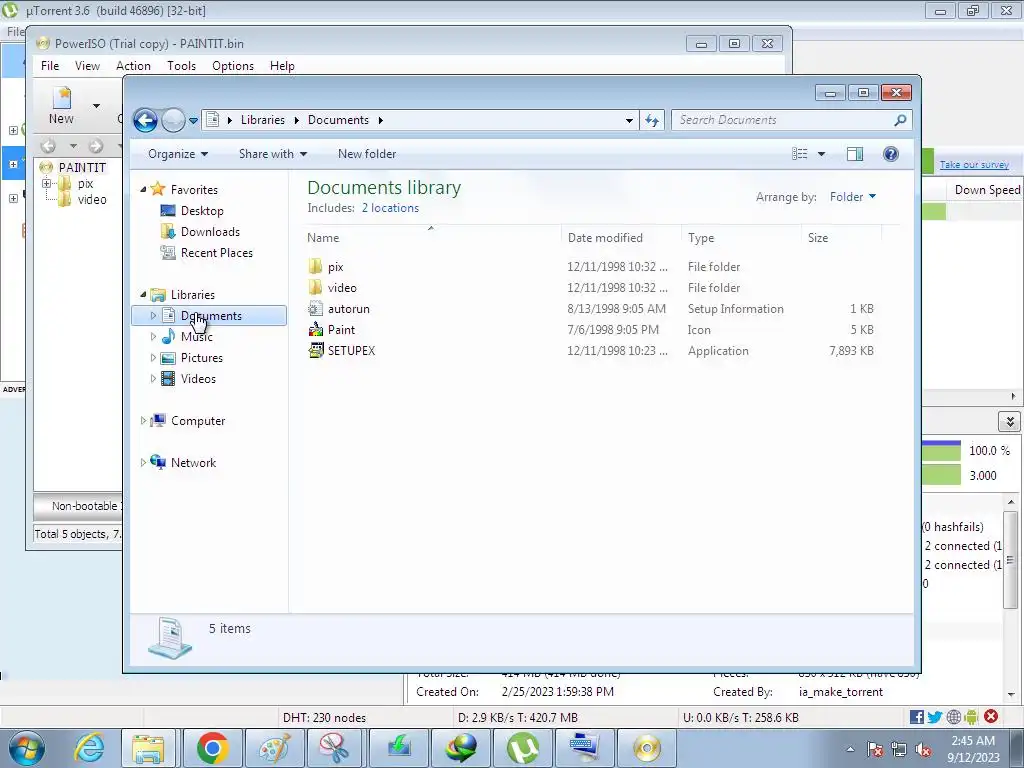Open address bar history dropdown arrow
Image resolution: width=1024 pixels, height=768 pixels.
click(x=629, y=121)
